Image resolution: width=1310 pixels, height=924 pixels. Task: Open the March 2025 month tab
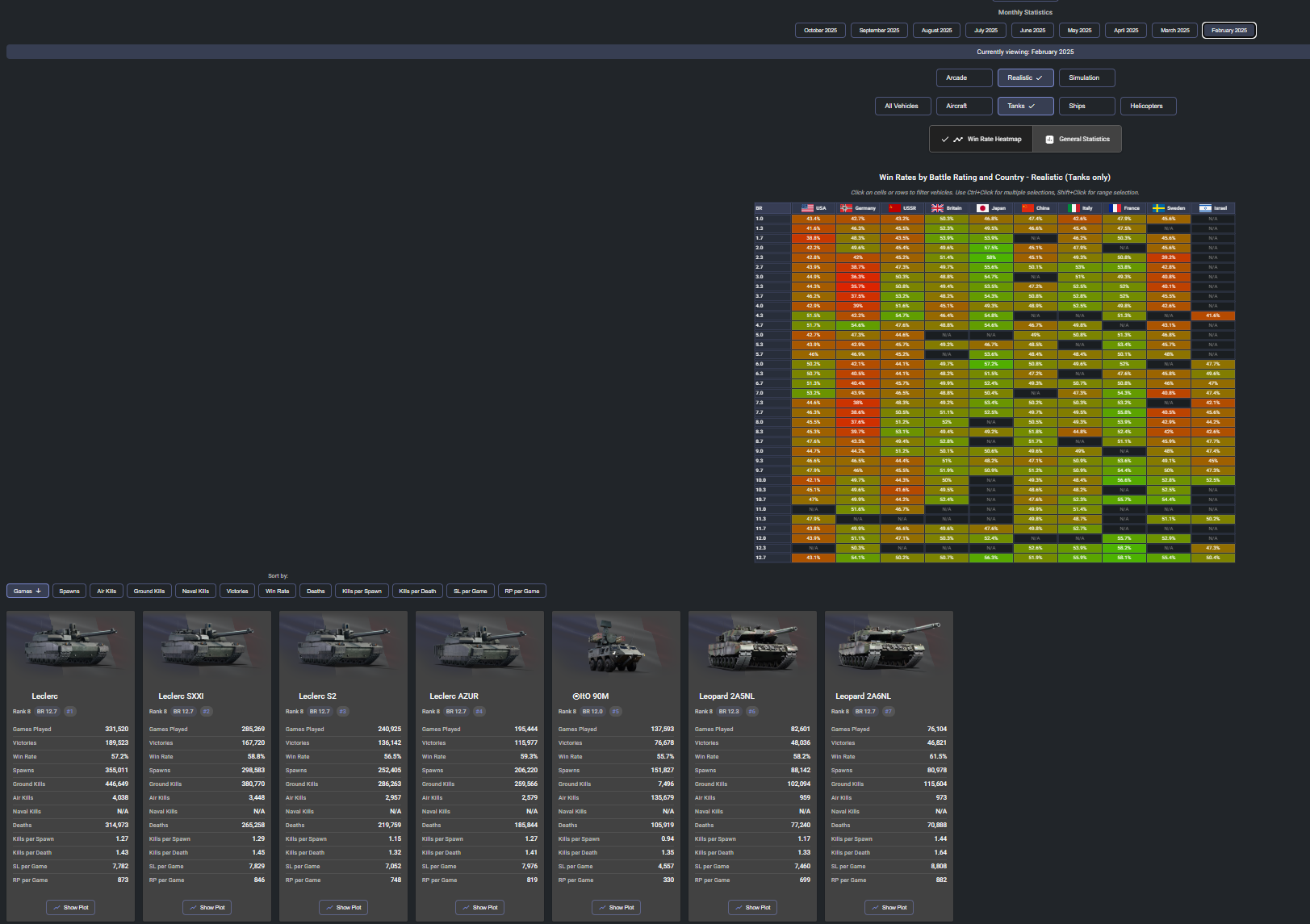[1174, 31]
